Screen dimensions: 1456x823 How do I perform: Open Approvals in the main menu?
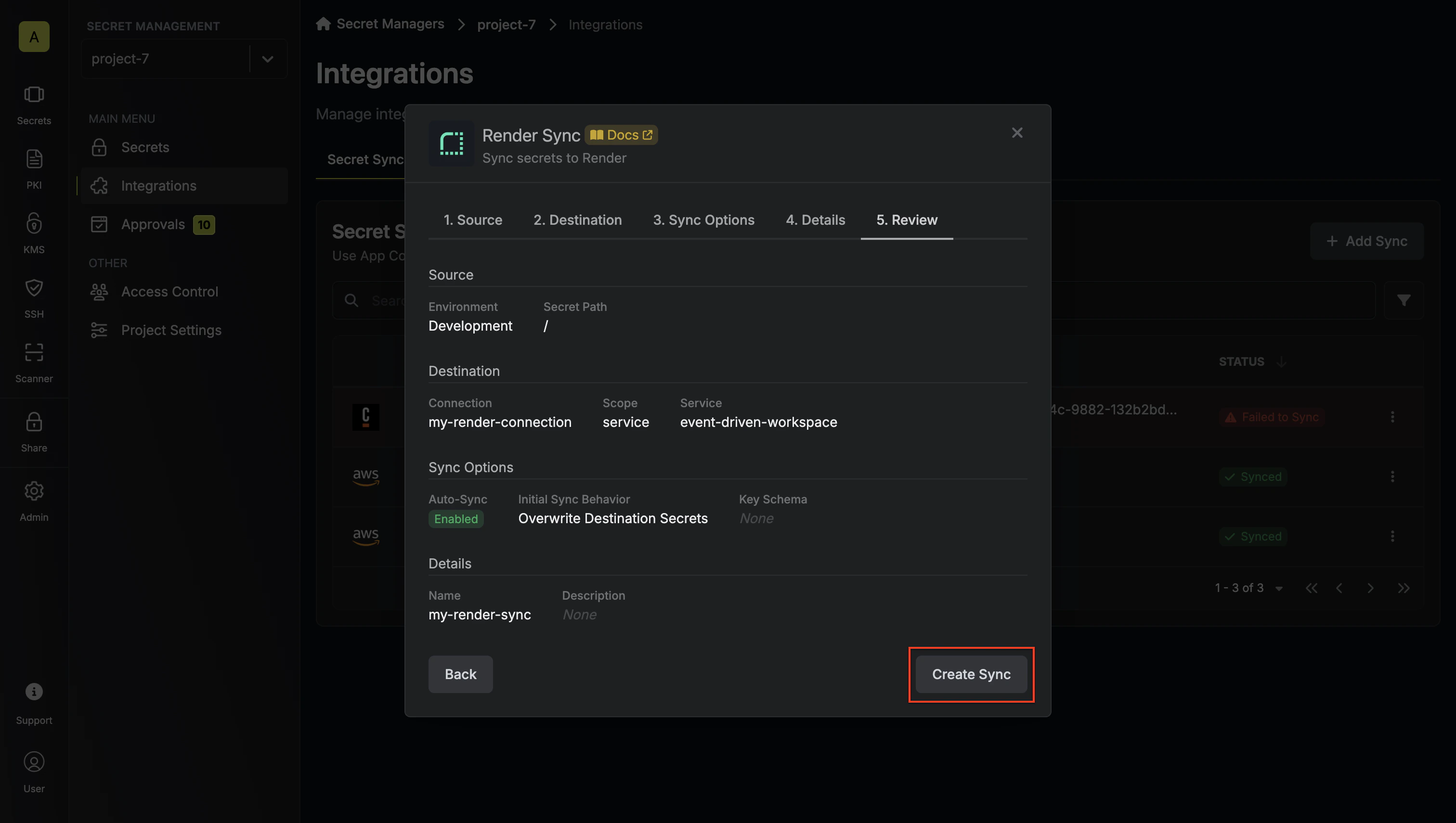pyautogui.click(x=184, y=224)
